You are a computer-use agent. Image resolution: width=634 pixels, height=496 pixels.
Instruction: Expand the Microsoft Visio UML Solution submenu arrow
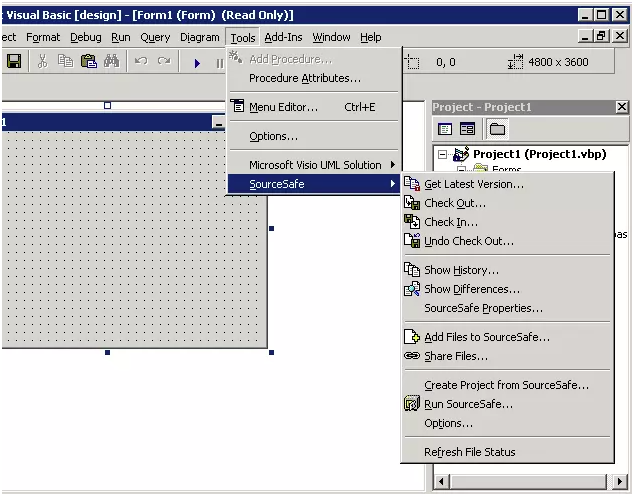click(393, 165)
